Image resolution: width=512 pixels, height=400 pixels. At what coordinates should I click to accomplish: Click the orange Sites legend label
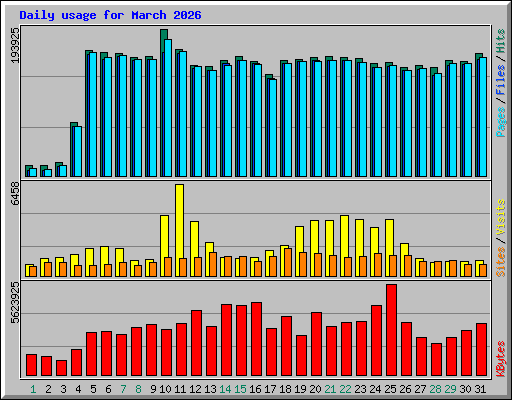[501, 262]
